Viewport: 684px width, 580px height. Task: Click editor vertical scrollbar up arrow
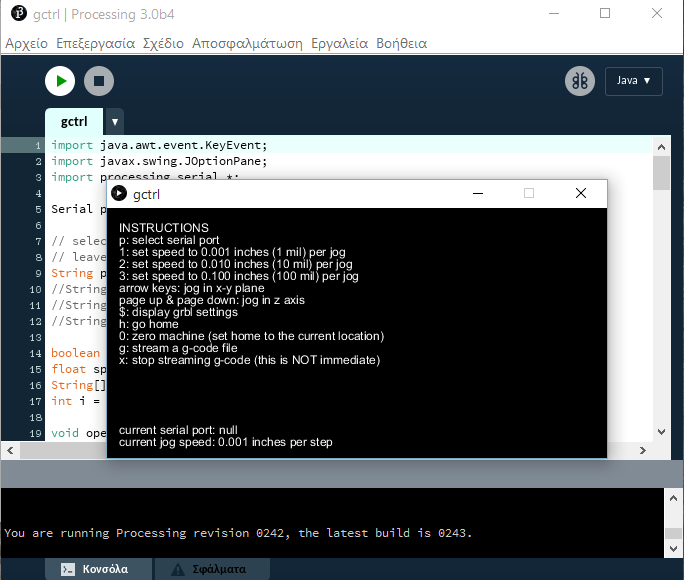click(661, 147)
